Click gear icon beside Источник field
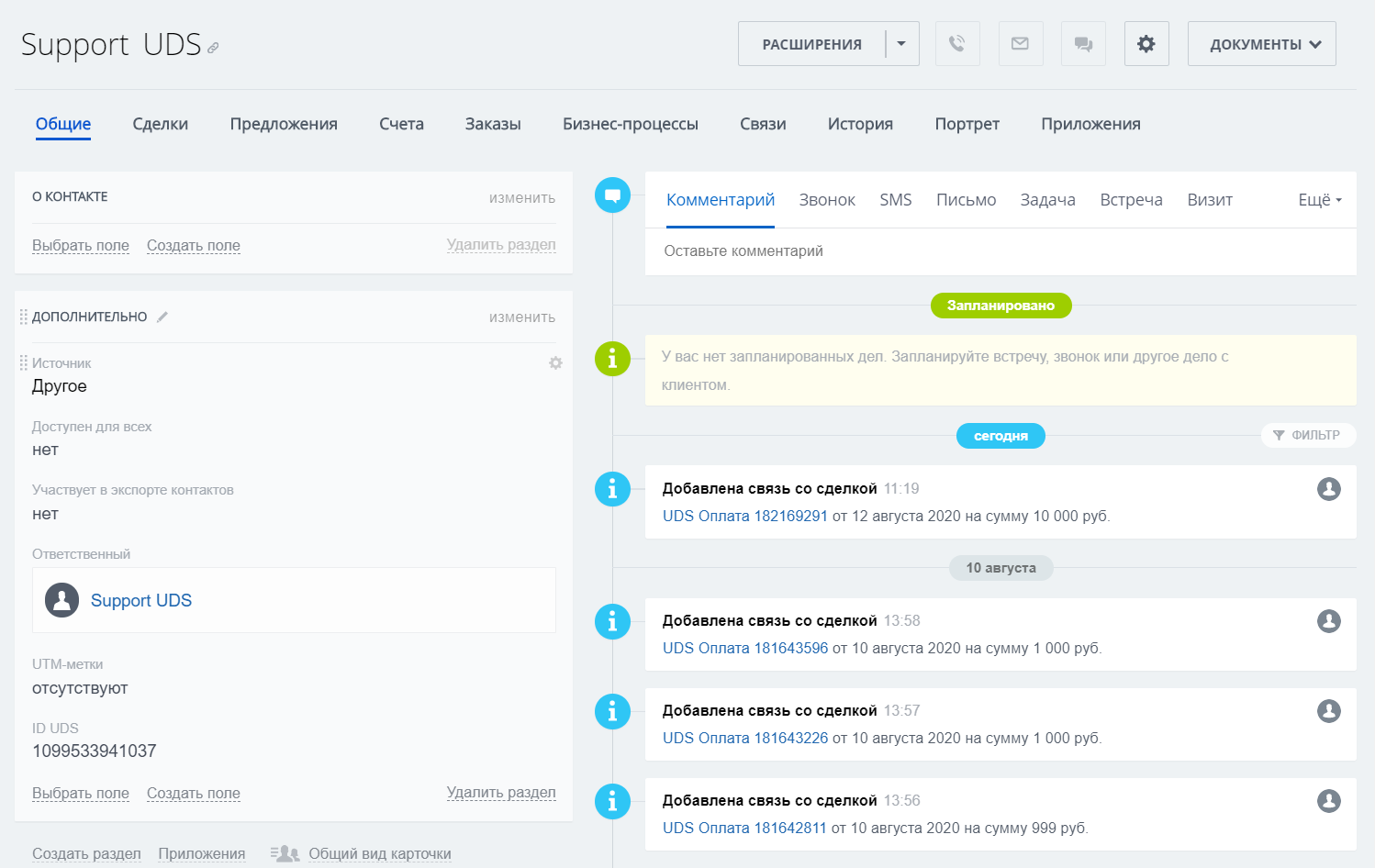1375x868 pixels. point(555,363)
